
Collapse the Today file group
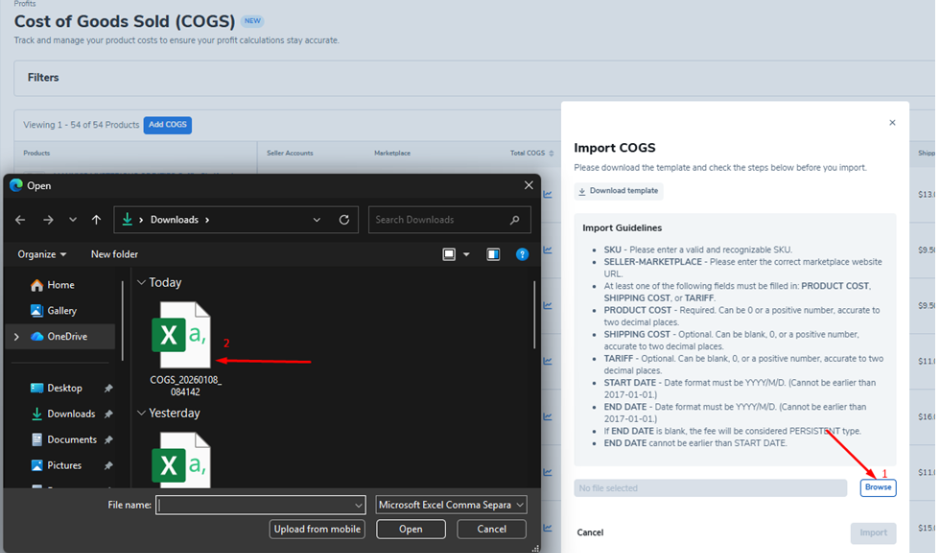(x=141, y=283)
